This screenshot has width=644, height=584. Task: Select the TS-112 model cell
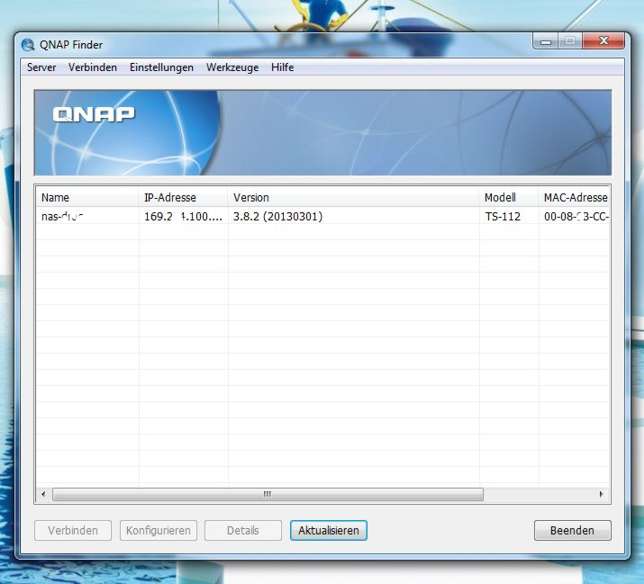pos(503,216)
